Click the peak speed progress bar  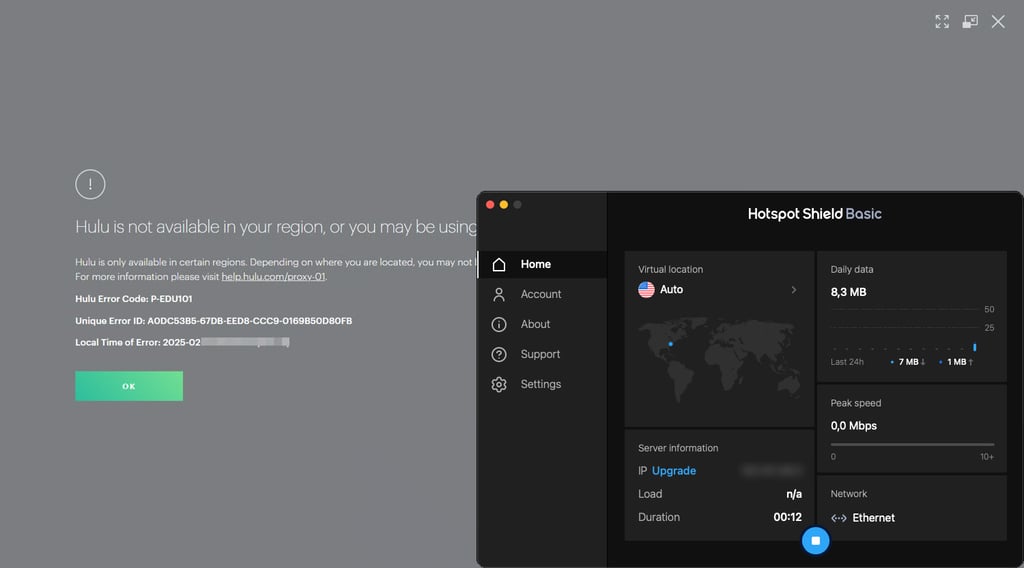click(912, 445)
